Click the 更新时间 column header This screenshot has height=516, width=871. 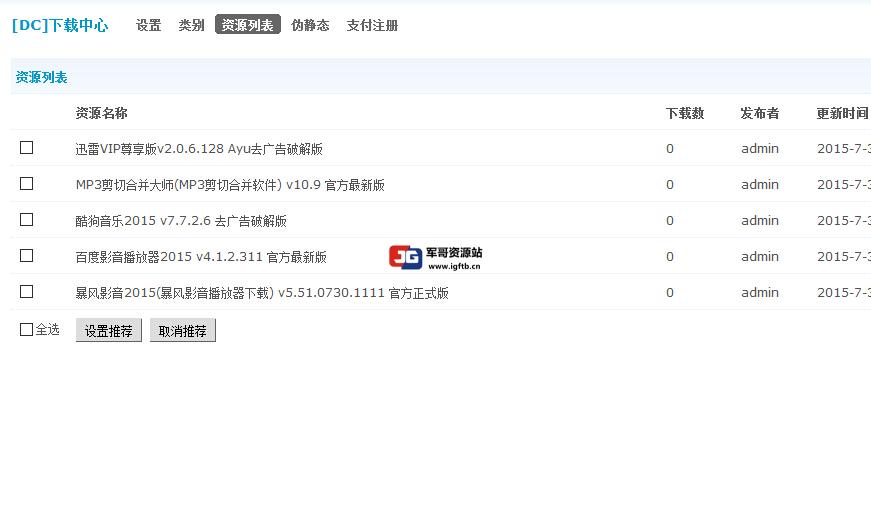click(842, 113)
